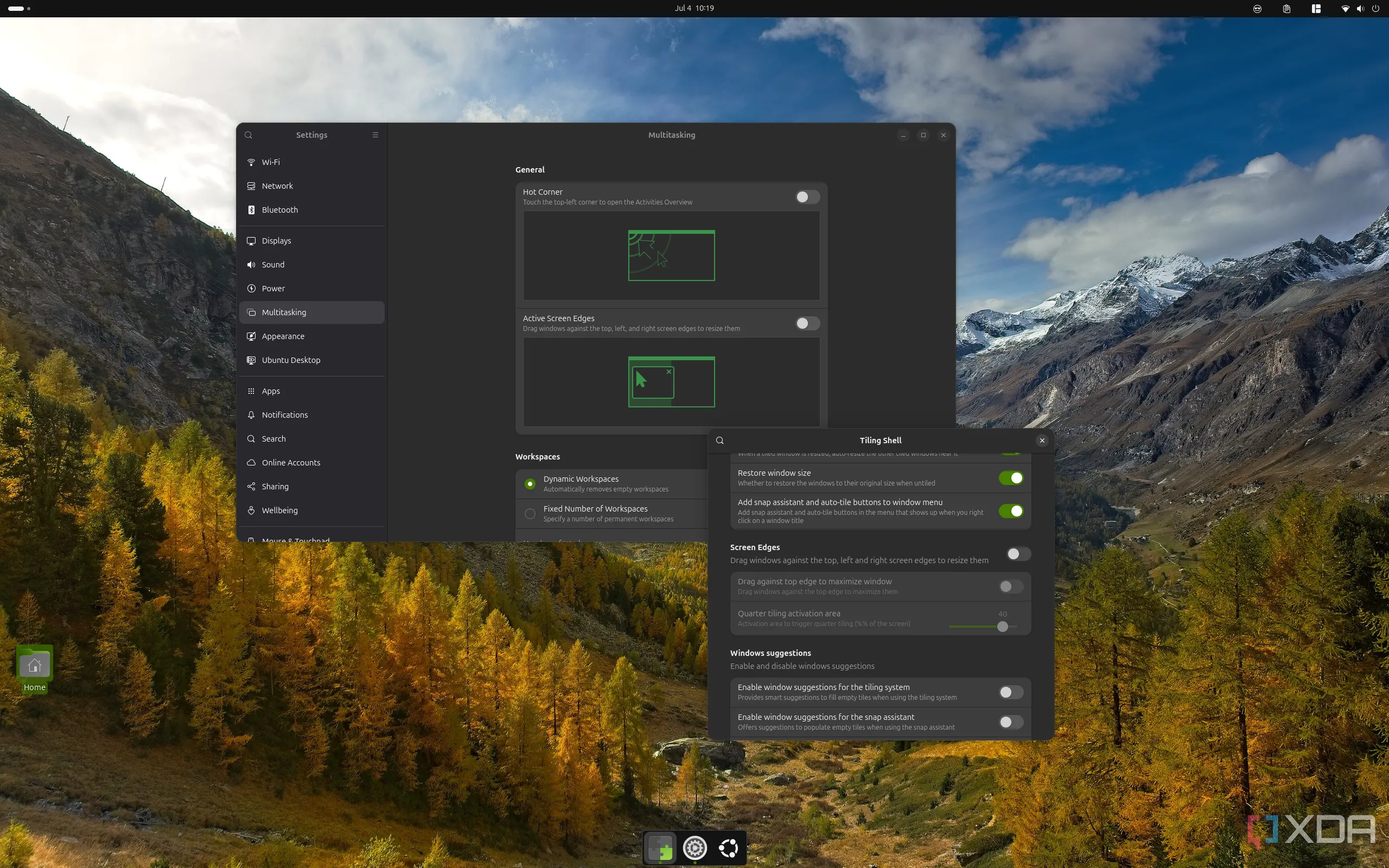1389x868 pixels.
Task: Click the Sound speaker icon in sidebar
Action: [x=251, y=265]
